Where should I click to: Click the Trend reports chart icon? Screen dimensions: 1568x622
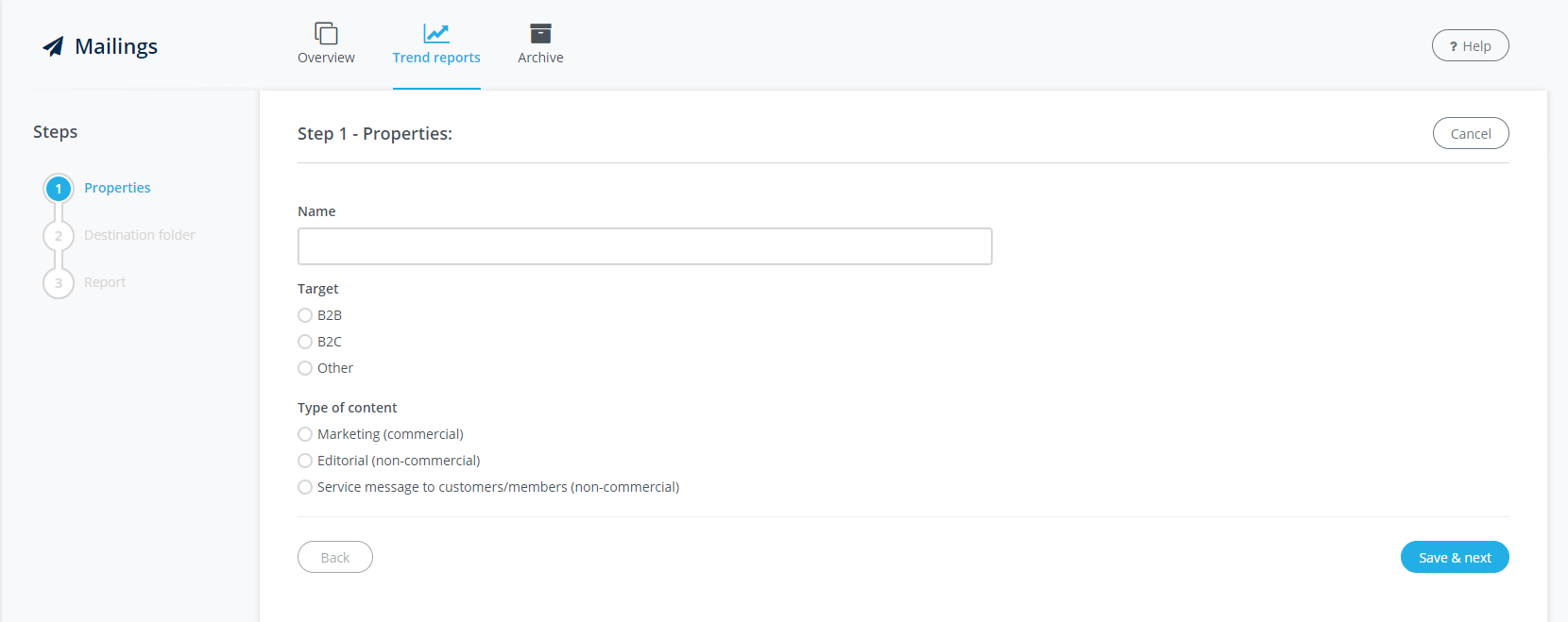click(436, 33)
